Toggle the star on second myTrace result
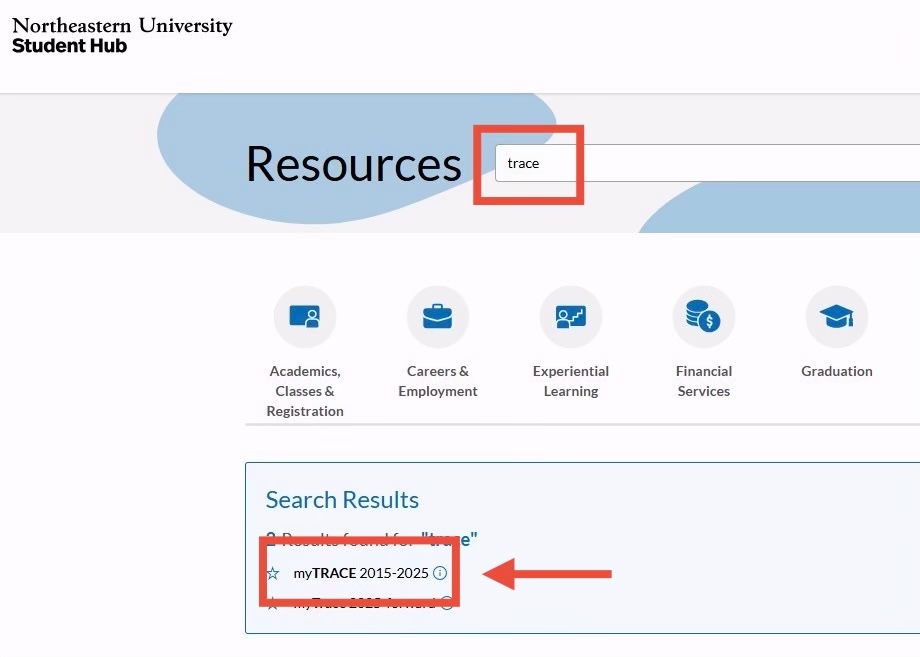Image resolution: width=920 pixels, height=657 pixels. click(x=273, y=604)
